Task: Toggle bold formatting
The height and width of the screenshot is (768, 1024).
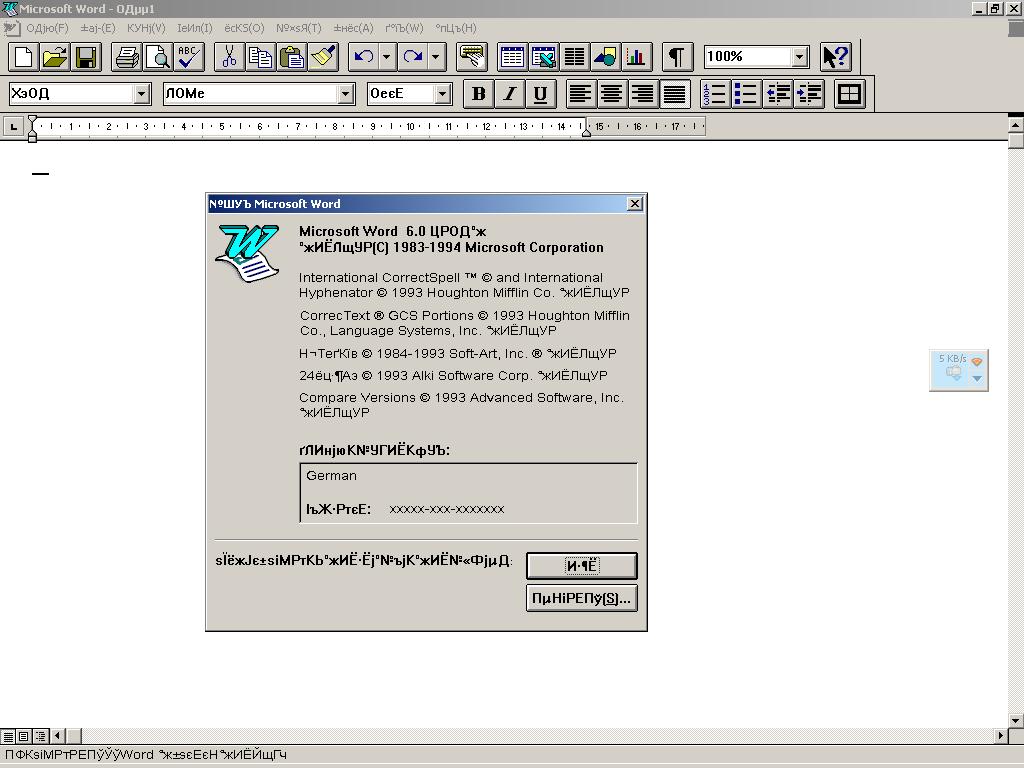Action: 479,94
